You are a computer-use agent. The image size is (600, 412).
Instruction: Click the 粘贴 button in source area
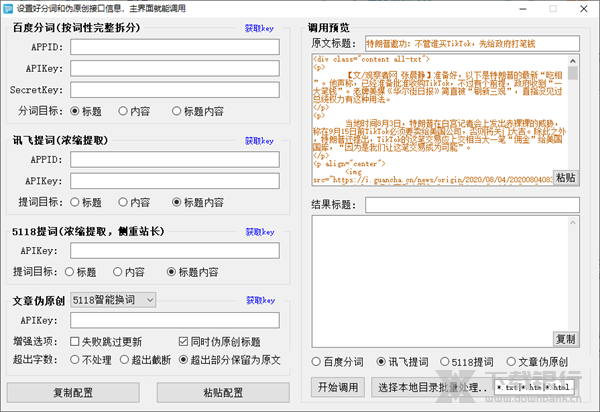(x=566, y=178)
